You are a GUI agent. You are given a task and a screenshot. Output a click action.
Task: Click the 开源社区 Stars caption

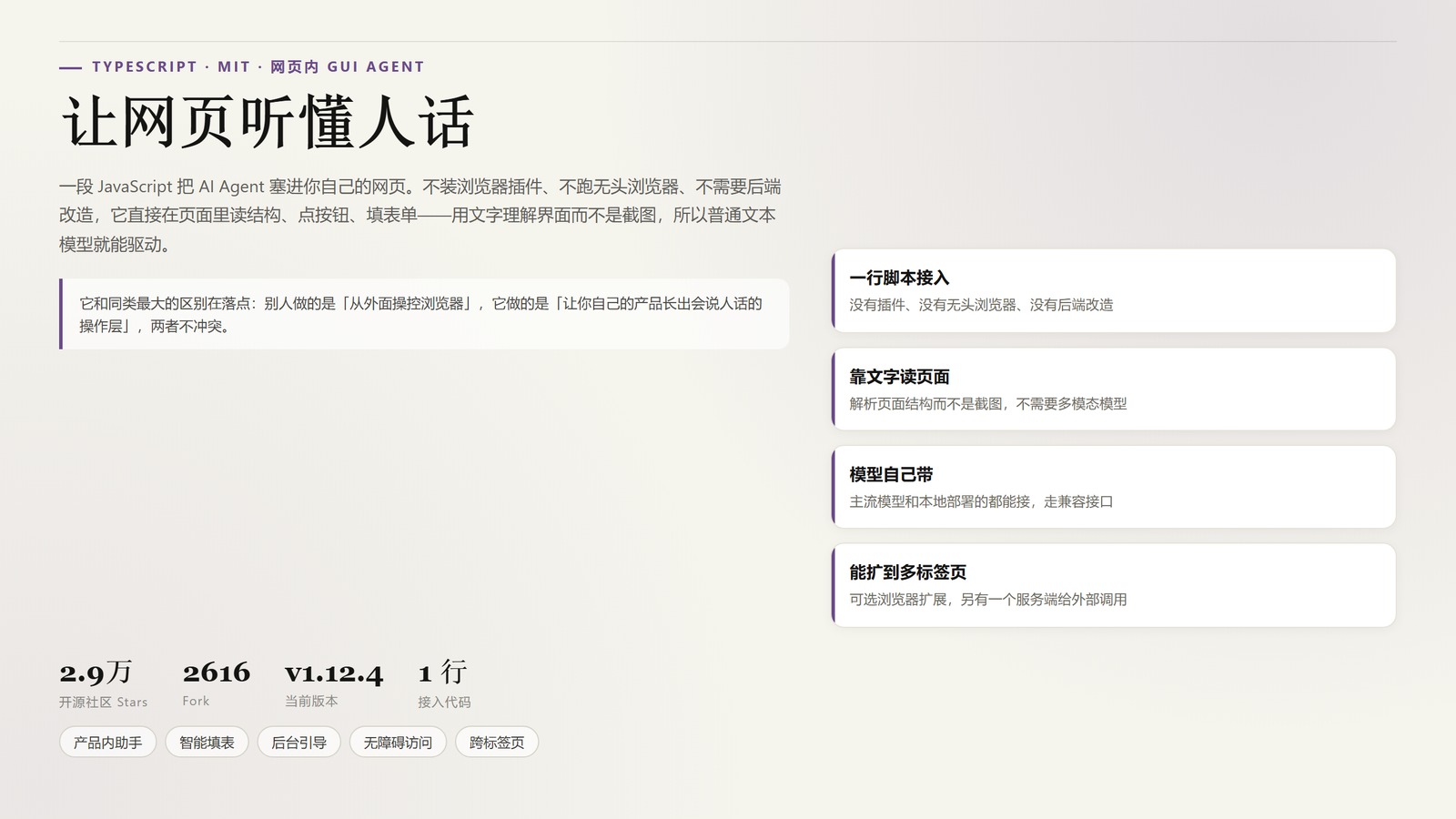coord(103,703)
